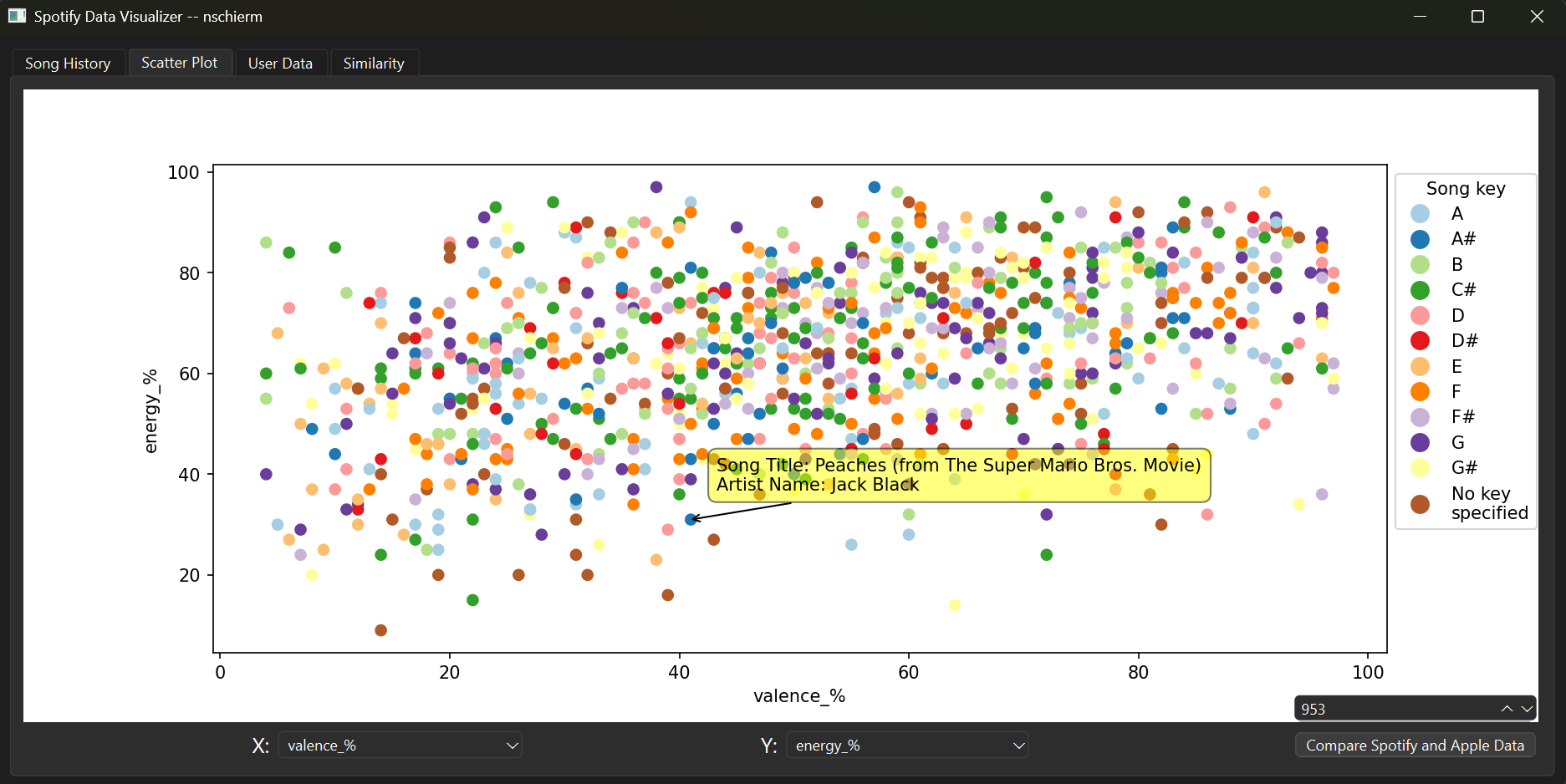The image size is (1566, 784).
Task: Click the A# key legend swatch
Action: [1420, 239]
